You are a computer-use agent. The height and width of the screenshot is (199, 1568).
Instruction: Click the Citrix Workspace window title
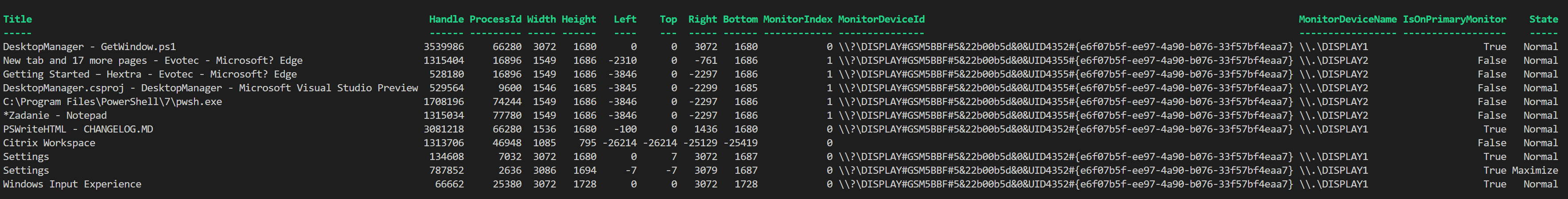click(x=49, y=143)
